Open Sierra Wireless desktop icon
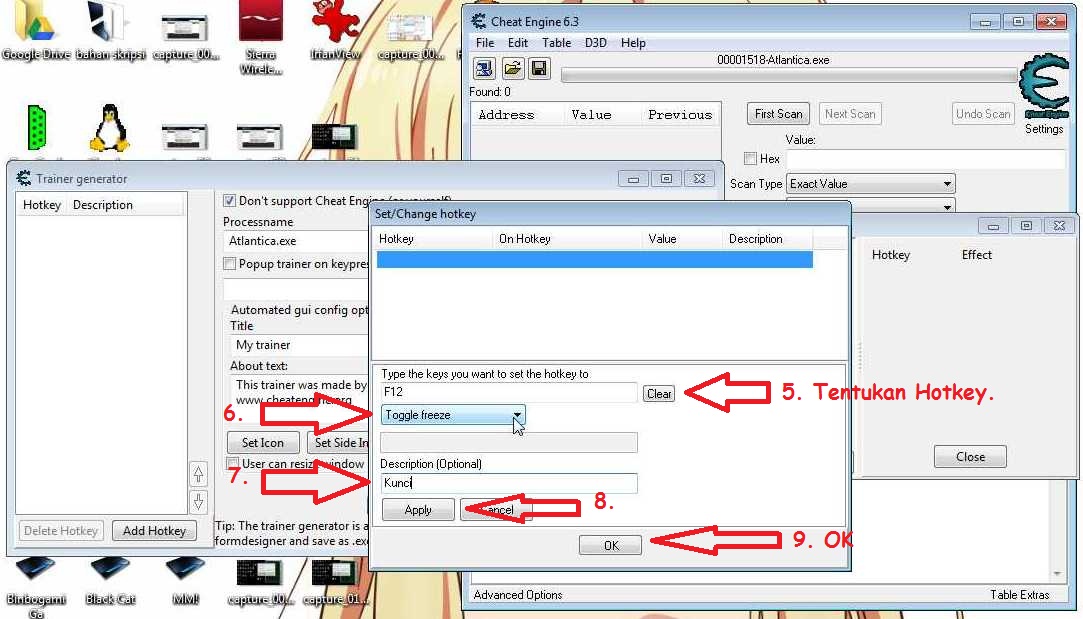Image resolution: width=1083 pixels, height=619 pixels. pos(260,37)
